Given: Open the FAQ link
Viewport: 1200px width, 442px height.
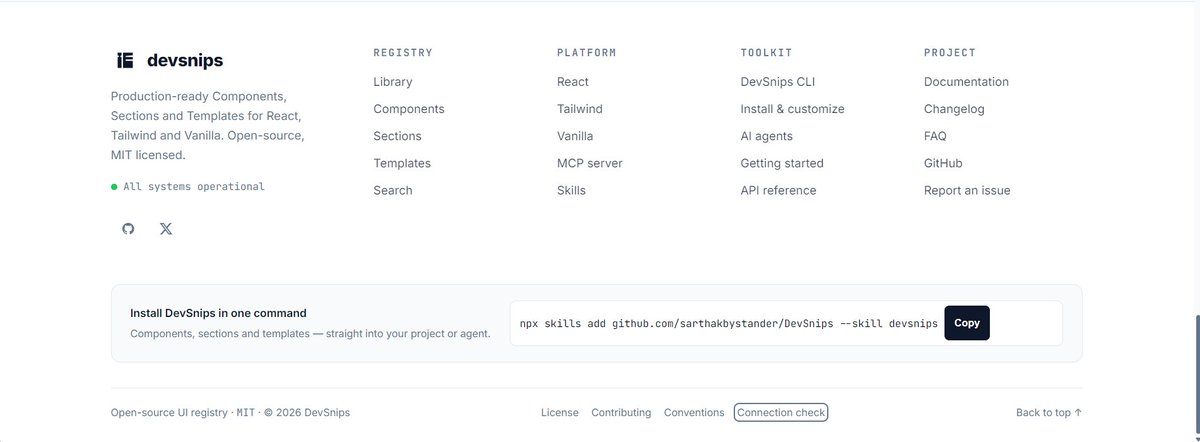Looking at the screenshot, I should (935, 136).
